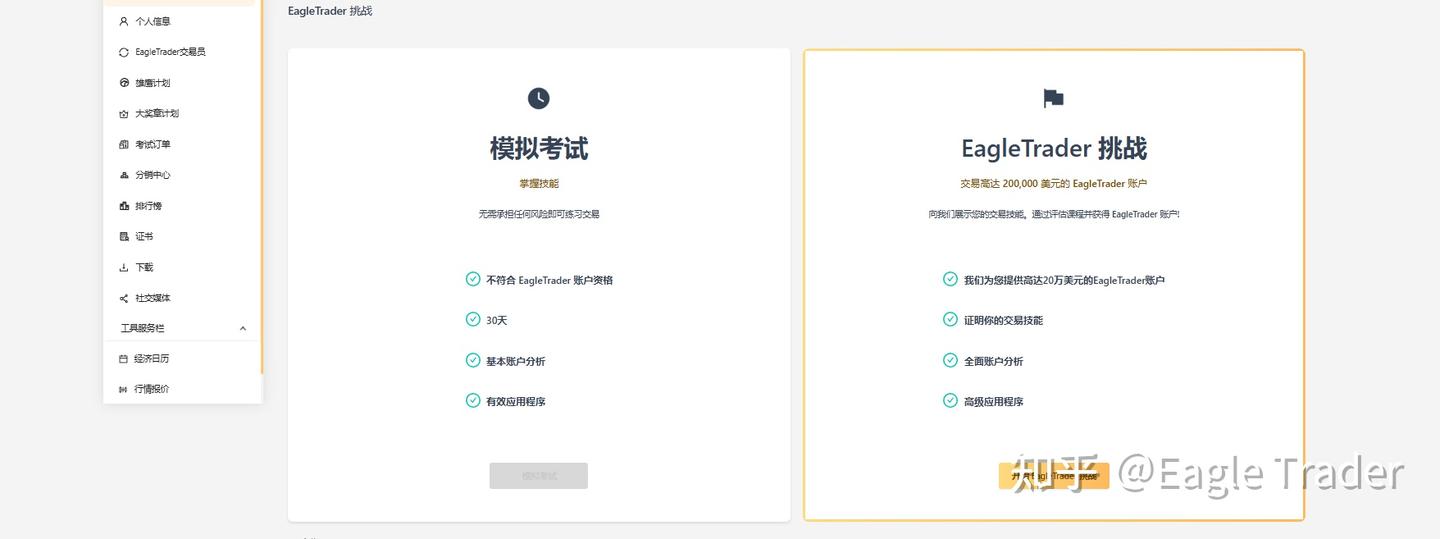Go to 行情报价 in the sidebar
The width and height of the screenshot is (1440, 539).
click(x=151, y=389)
